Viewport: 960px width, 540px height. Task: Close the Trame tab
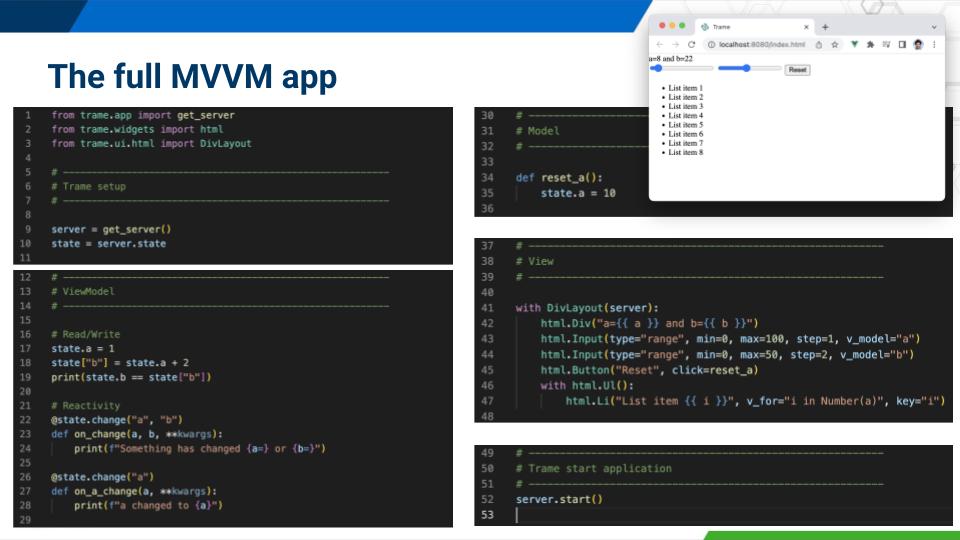point(806,27)
